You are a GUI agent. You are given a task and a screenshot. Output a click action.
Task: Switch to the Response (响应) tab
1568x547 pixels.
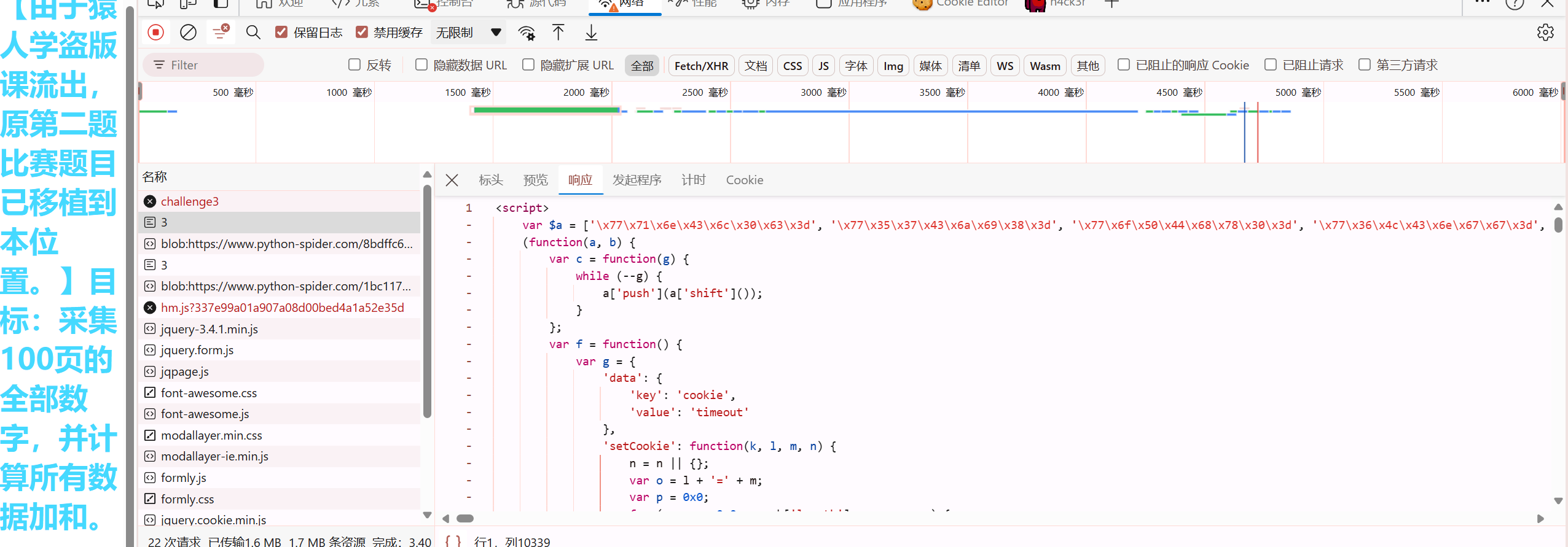pyautogui.click(x=581, y=180)
